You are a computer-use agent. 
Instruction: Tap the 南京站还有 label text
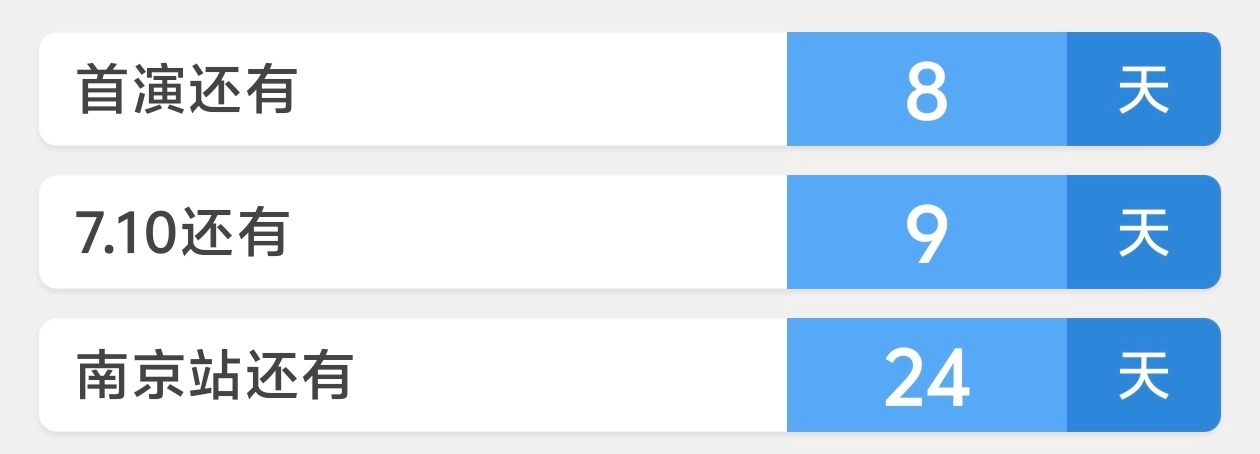pos(214,377)
